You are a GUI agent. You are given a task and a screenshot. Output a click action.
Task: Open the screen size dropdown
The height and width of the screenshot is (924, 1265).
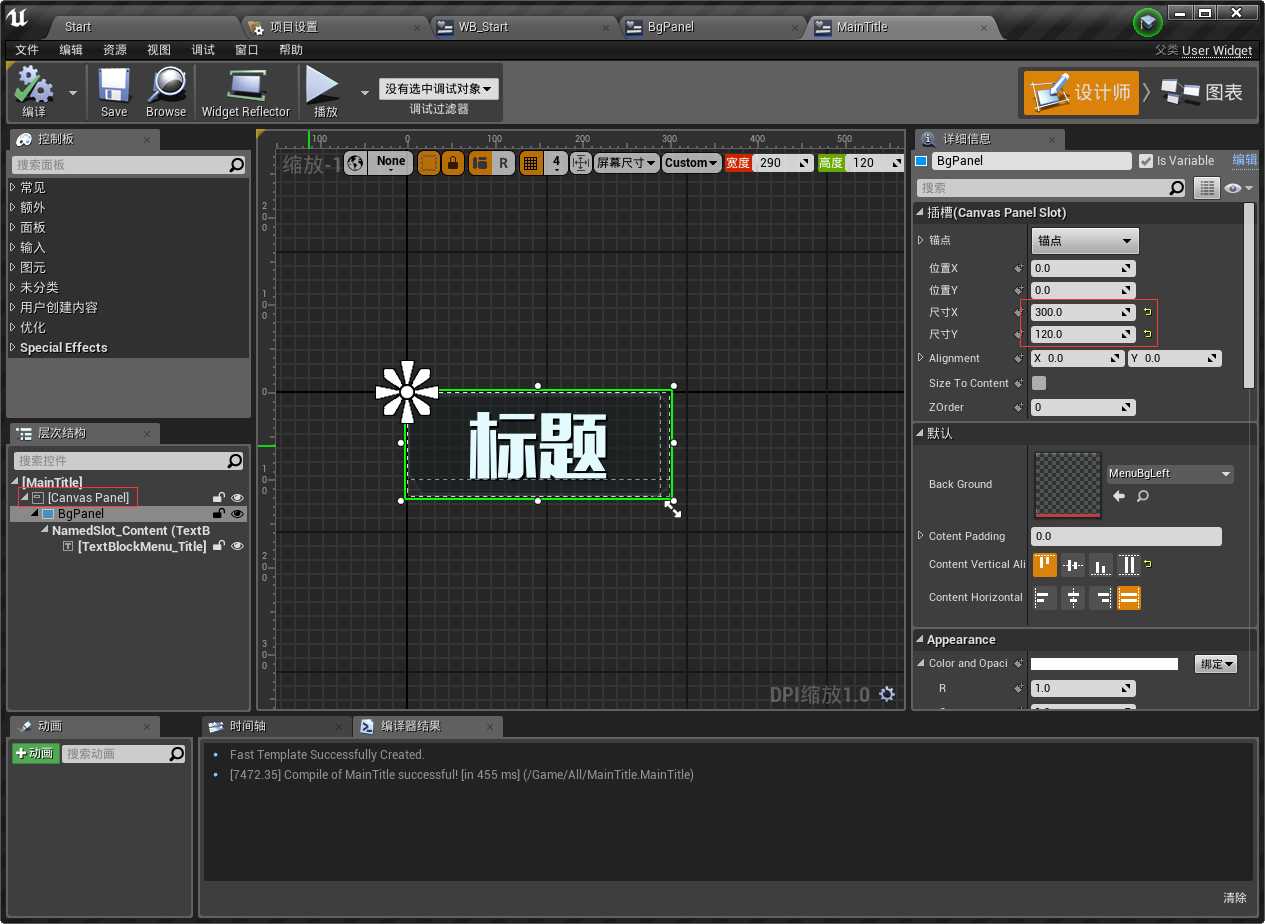[626, 162]
